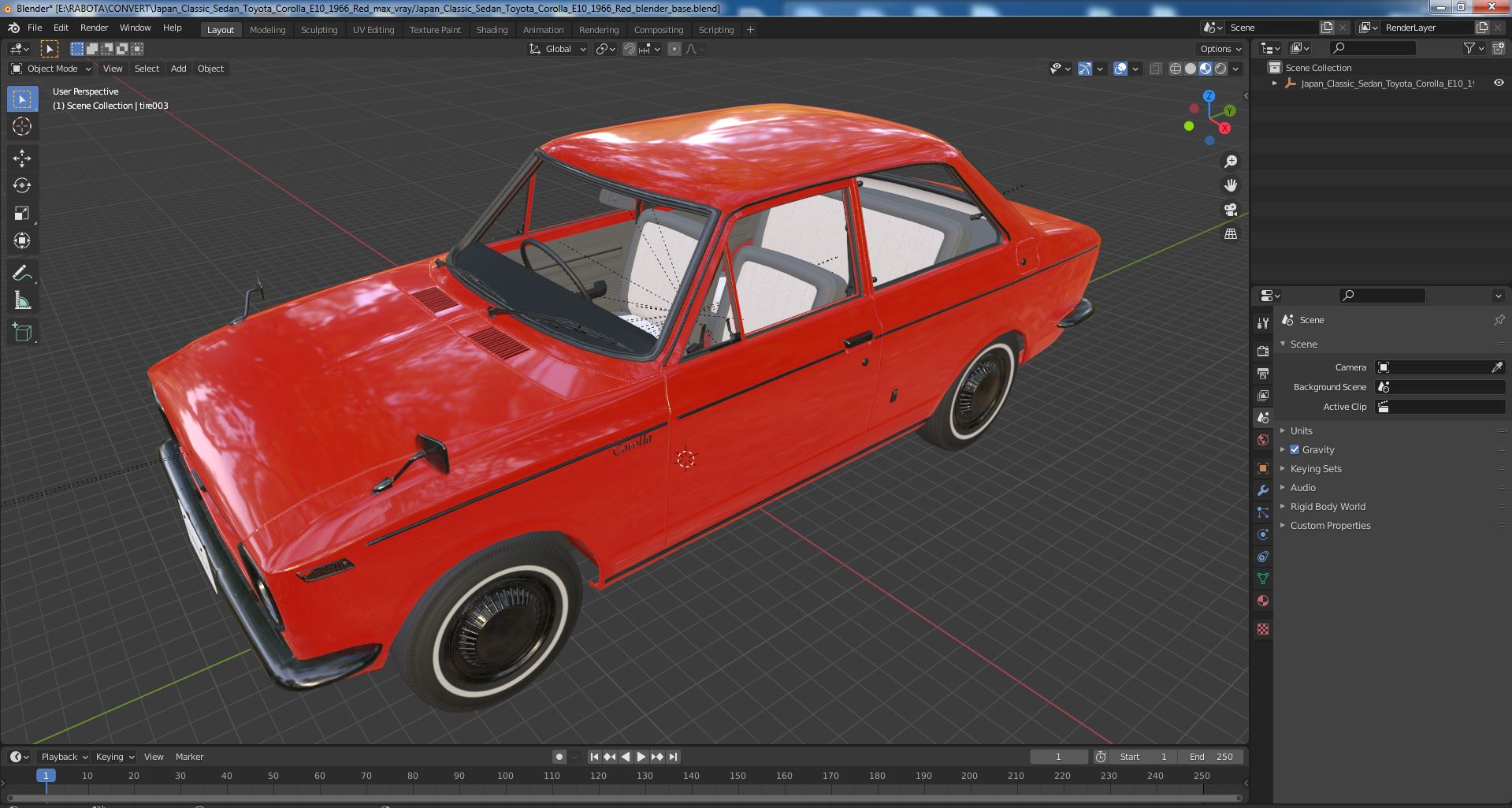This screenshot has height=808, width=1512.
Task: Pin the Scene properties panel
Action: [1499, 320]
